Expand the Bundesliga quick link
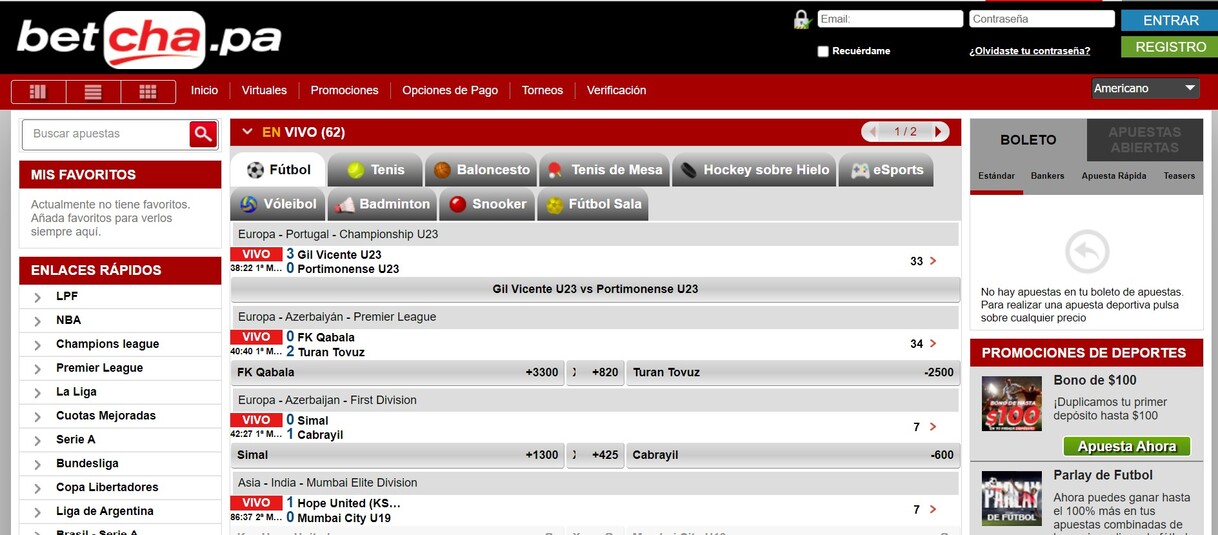1218x535 pixels. click(x=38, y=465)
